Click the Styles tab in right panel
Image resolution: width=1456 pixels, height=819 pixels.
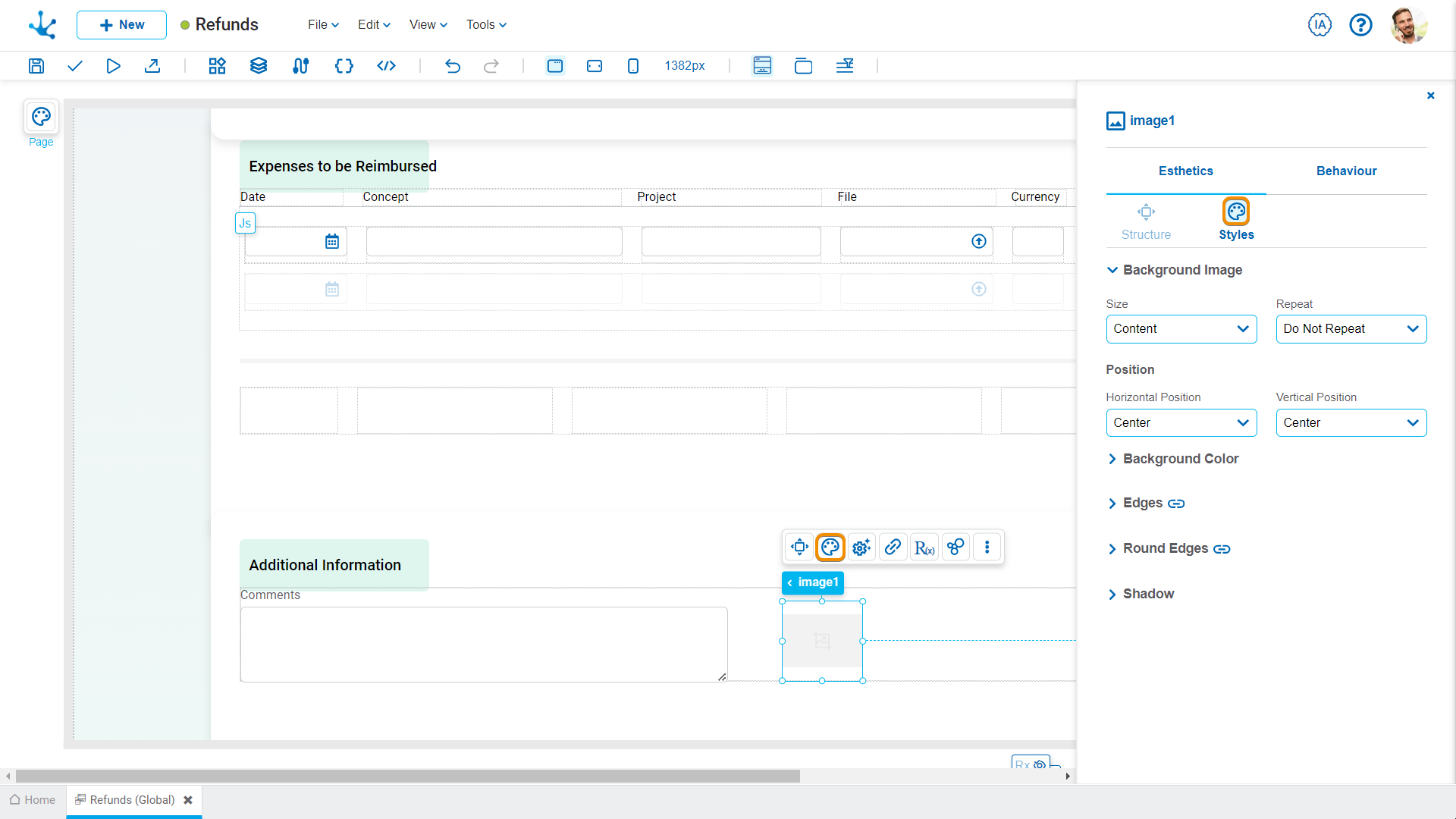(1237, 220)
